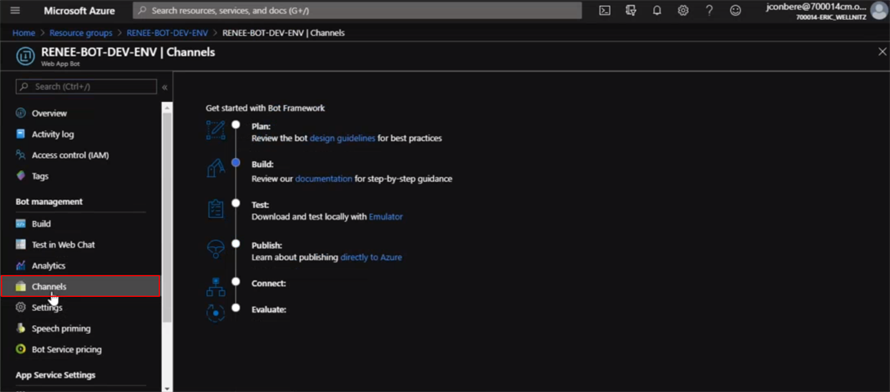Click the "Bot management" section header
Screen dimensions: 890x392
pos(49,201)
